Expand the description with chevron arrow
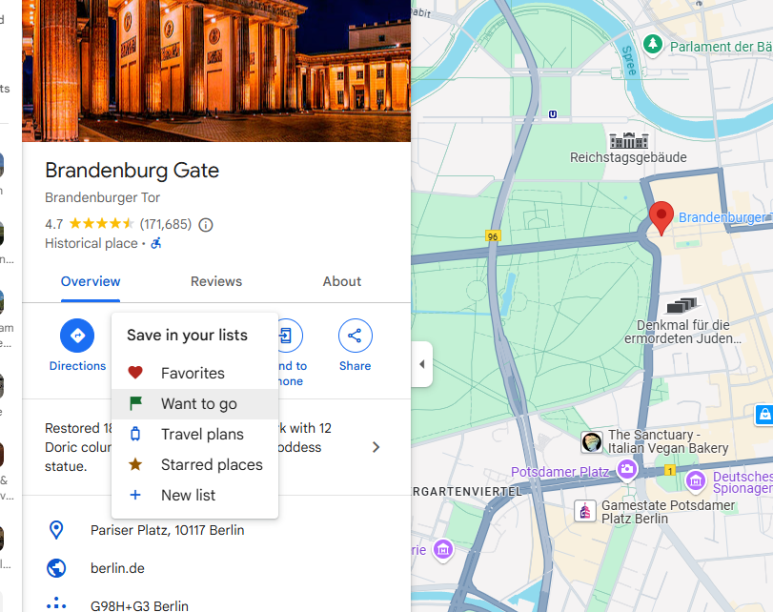Image resolution: width=773 pixels, height=612 pixels. pos(376,447)
